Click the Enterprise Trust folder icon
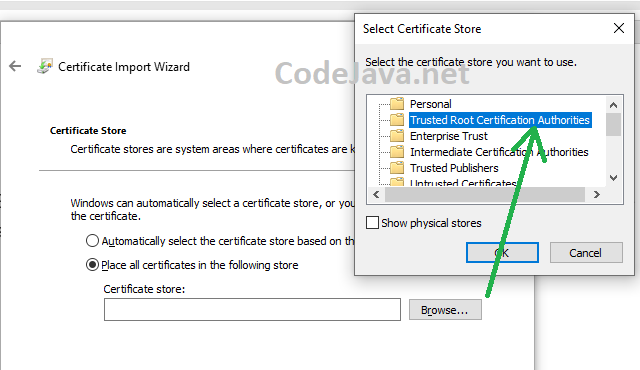640x370 pixels. click(x=396, y=136)
